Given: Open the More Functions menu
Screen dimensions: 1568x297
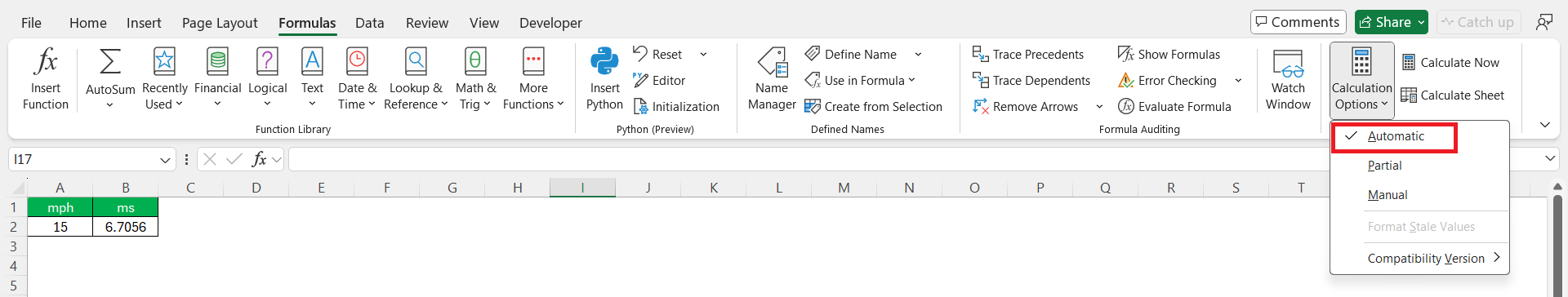Looking at the screenshot, I should click(x=533, y=79).
